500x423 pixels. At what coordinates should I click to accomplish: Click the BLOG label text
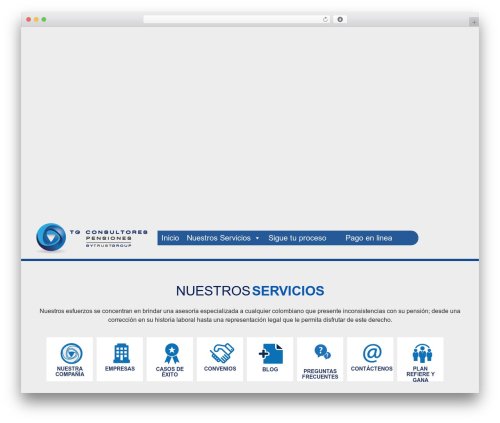point(270,369)
